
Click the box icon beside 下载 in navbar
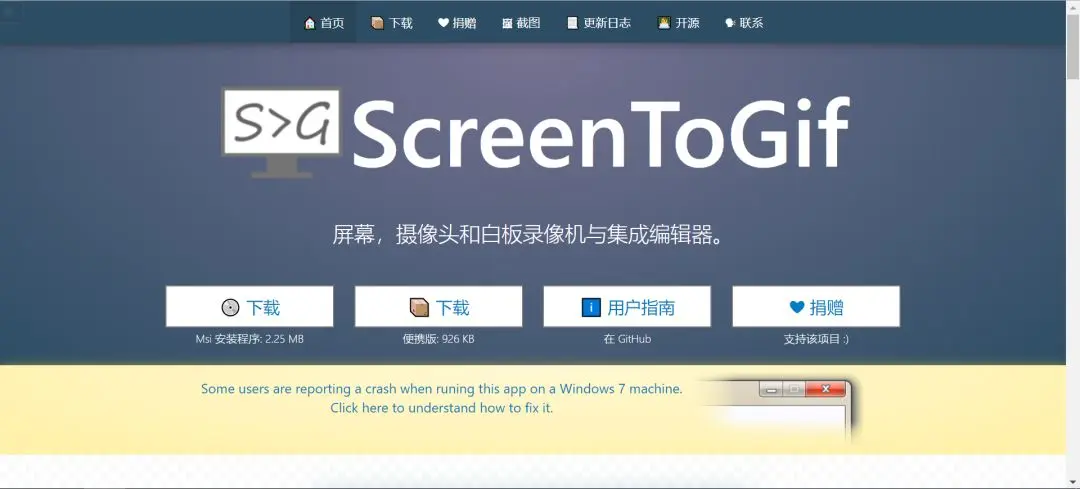pyautogui.click(x=377, y=23)
